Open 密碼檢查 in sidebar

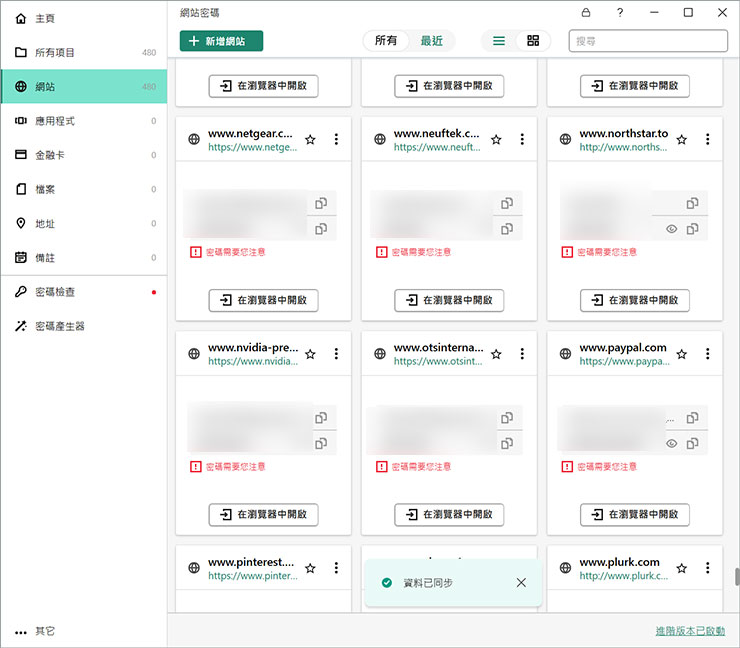click(84, 292)
